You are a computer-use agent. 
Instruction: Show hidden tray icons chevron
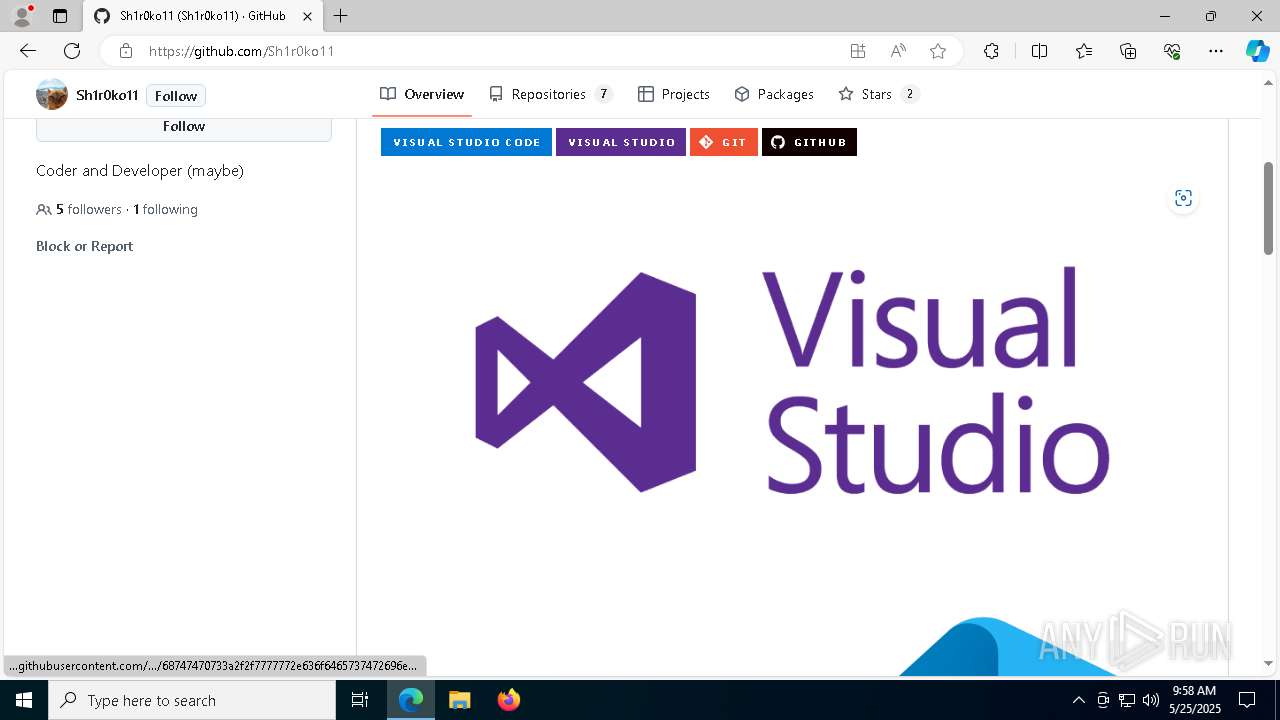(x=1078, y=700)
